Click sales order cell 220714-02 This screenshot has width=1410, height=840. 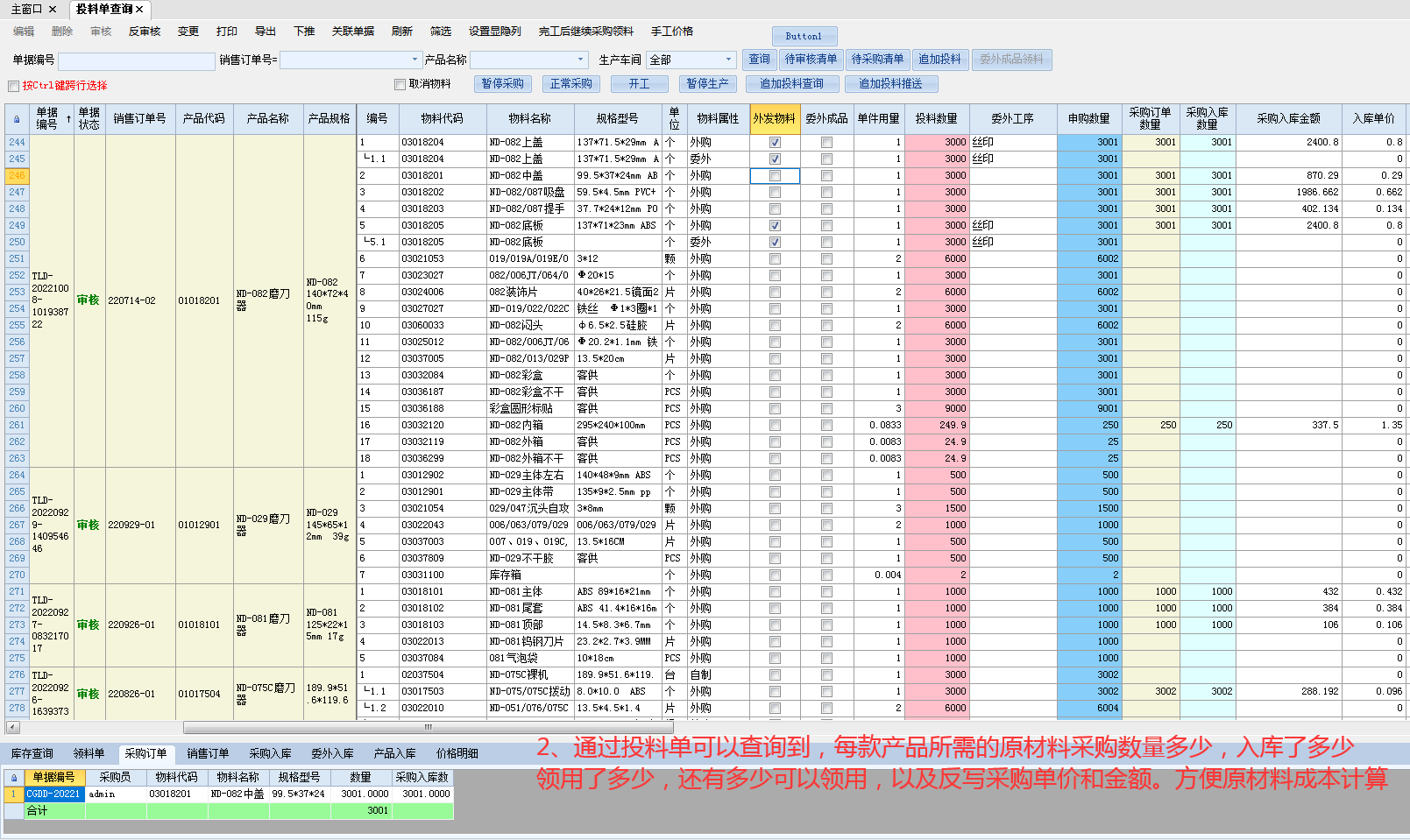pyautogui.click(x=140, y=300)
